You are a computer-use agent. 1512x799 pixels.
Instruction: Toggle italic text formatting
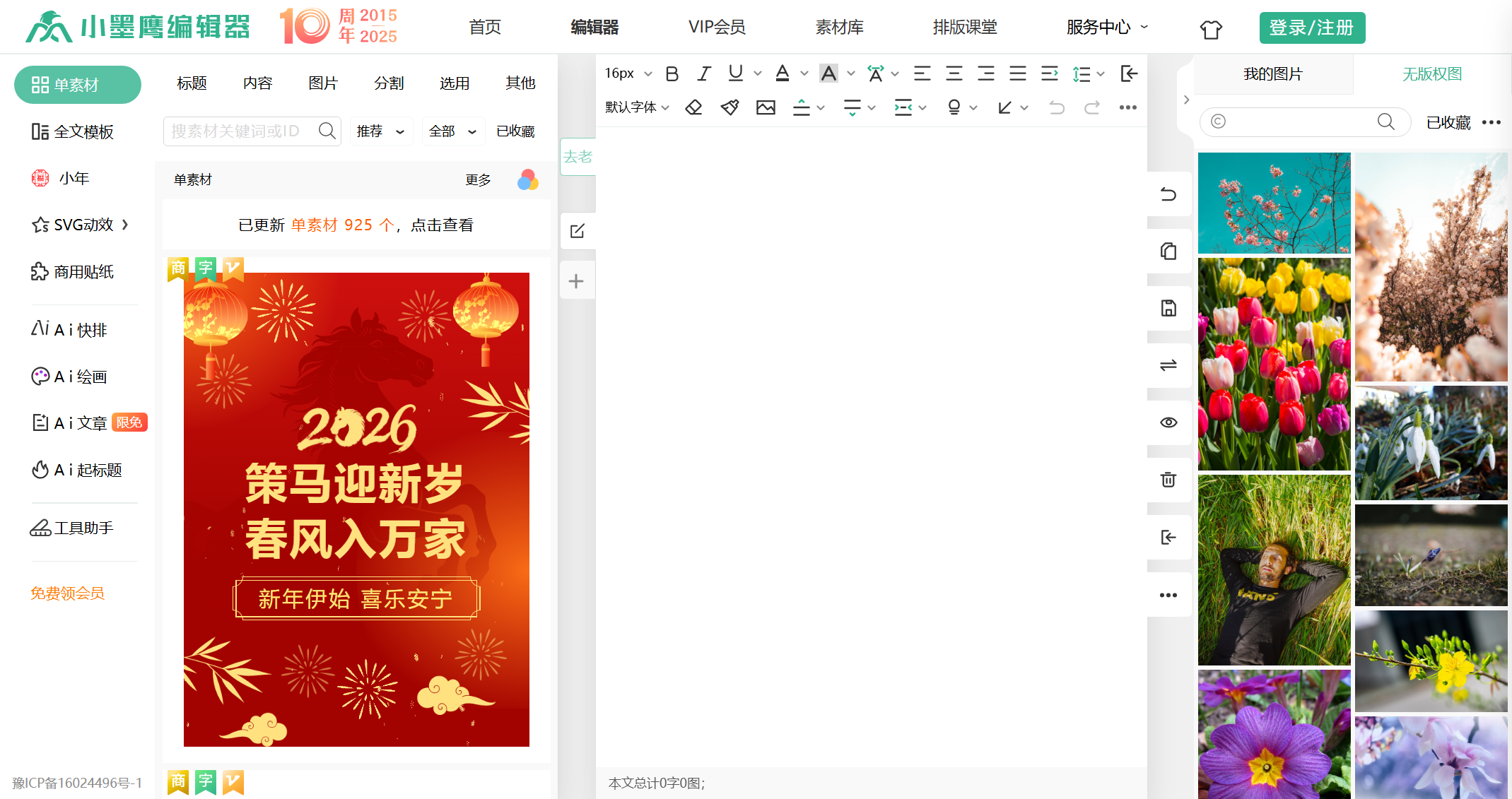(704, 73)
